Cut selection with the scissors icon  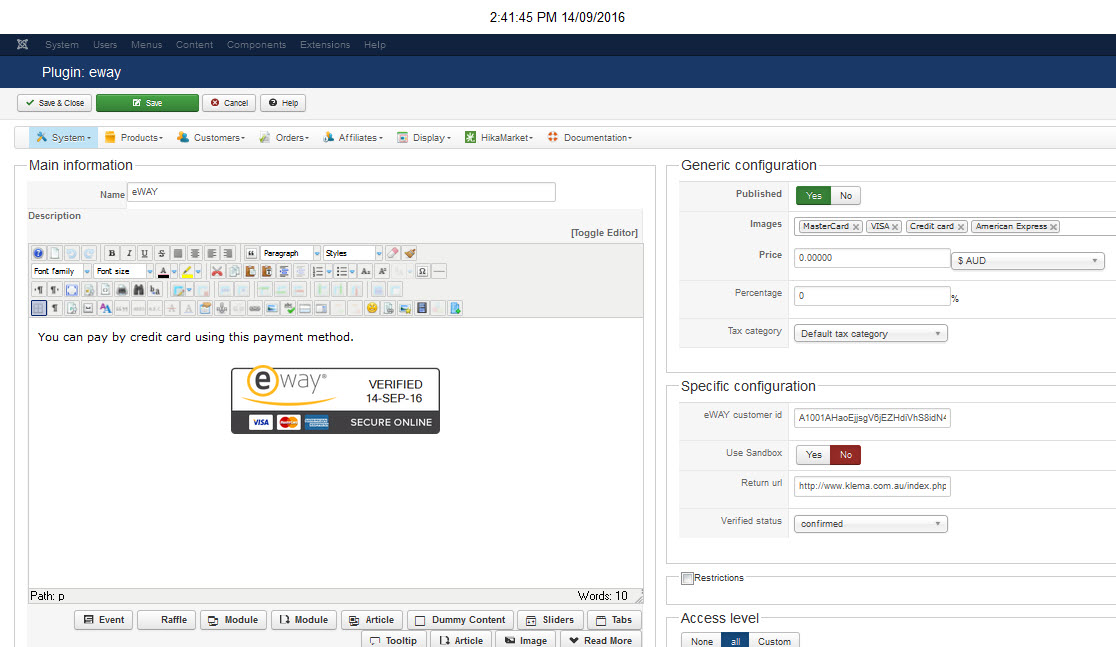217,271
